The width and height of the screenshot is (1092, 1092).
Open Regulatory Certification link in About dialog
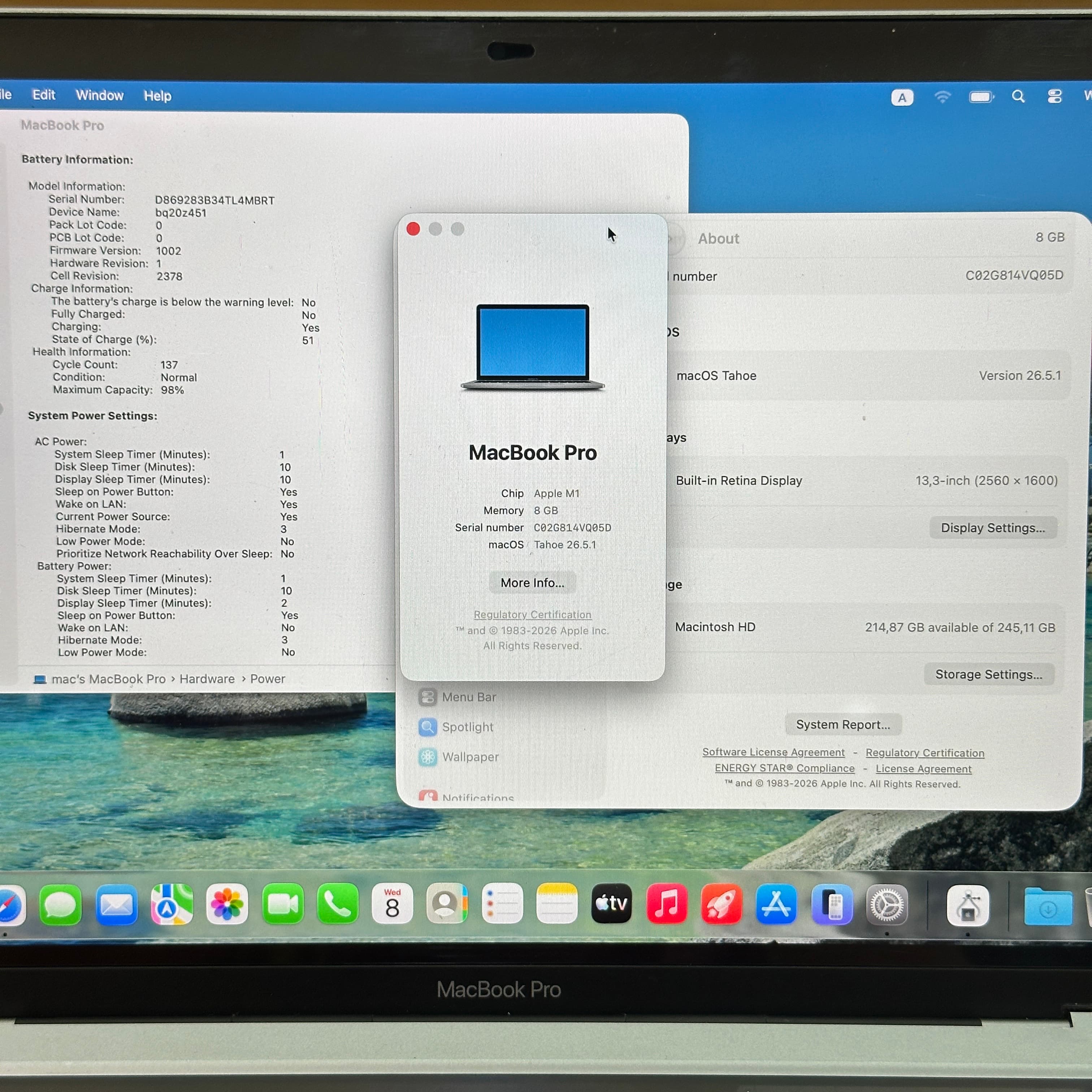532,614
